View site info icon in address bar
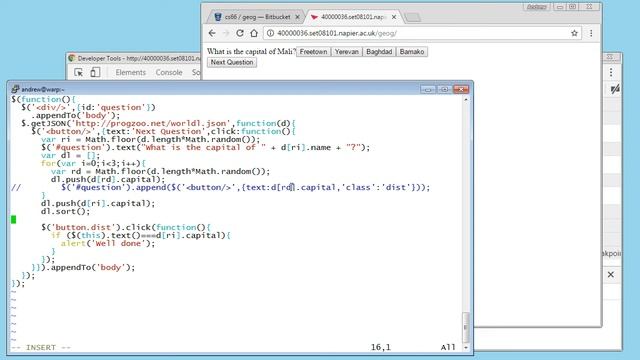The height and width of the screenshot is (360, 640). [x=270, y=33]
